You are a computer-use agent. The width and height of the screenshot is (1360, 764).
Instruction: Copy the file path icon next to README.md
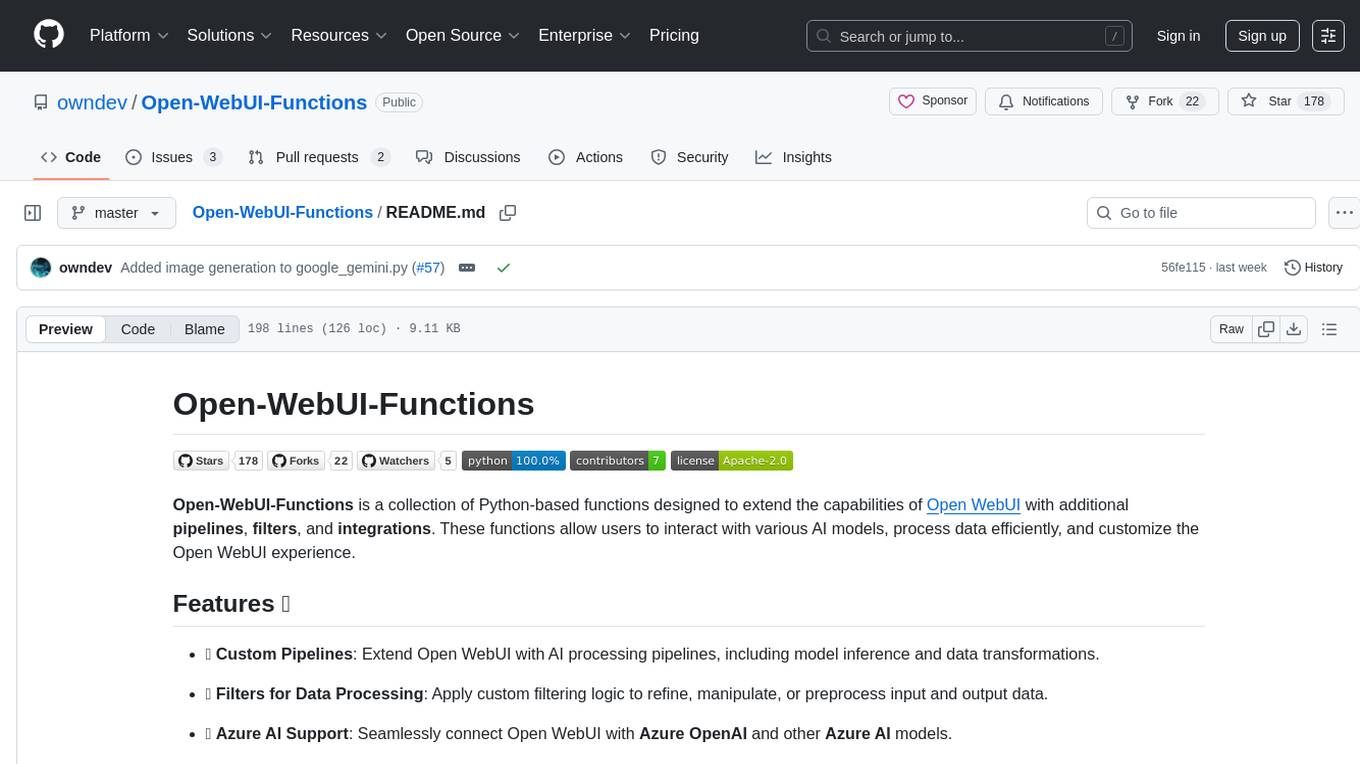[x=508, y=213]
